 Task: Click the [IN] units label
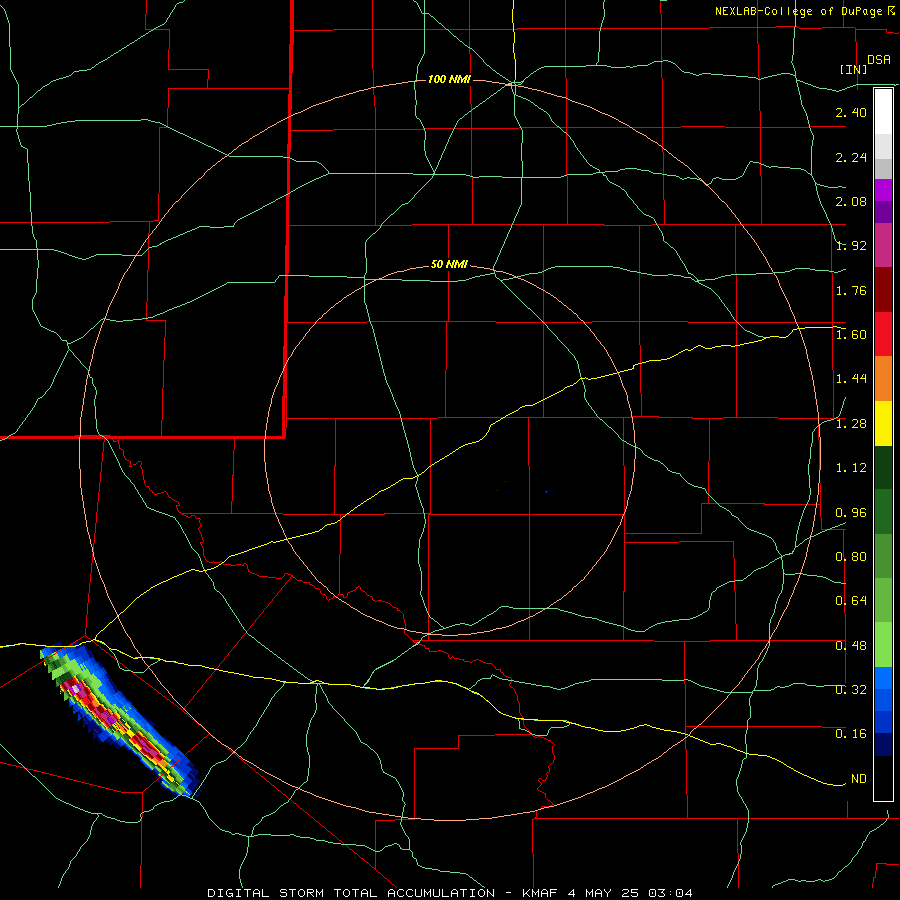coord(853,69)
